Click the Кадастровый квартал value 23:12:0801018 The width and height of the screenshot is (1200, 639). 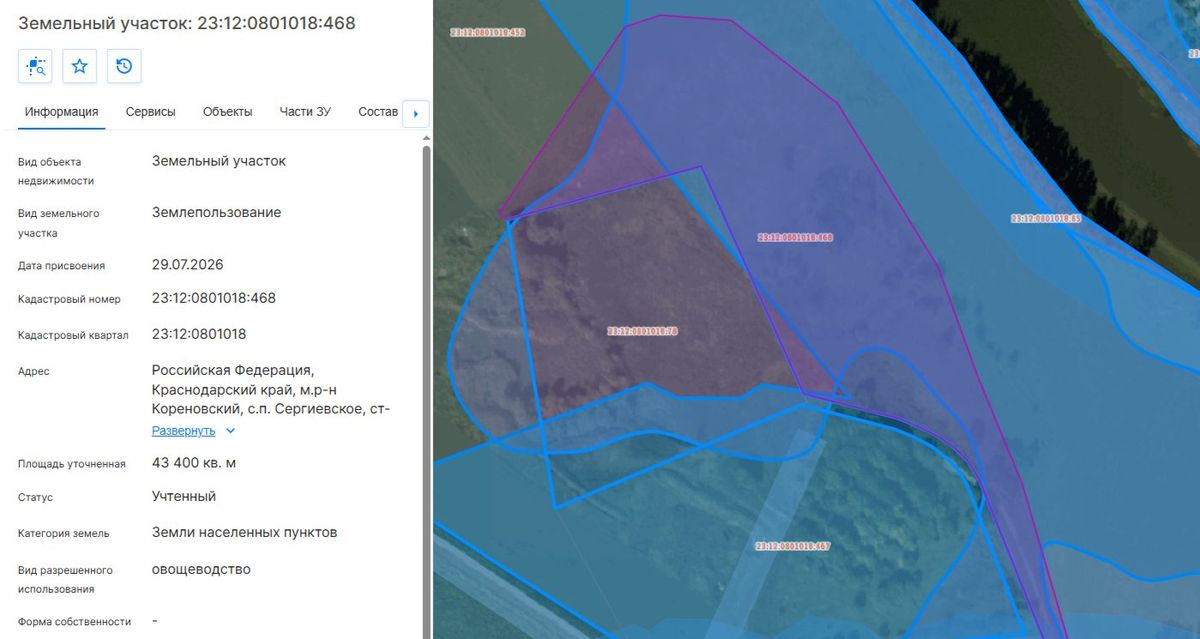[x=199, y=334]
